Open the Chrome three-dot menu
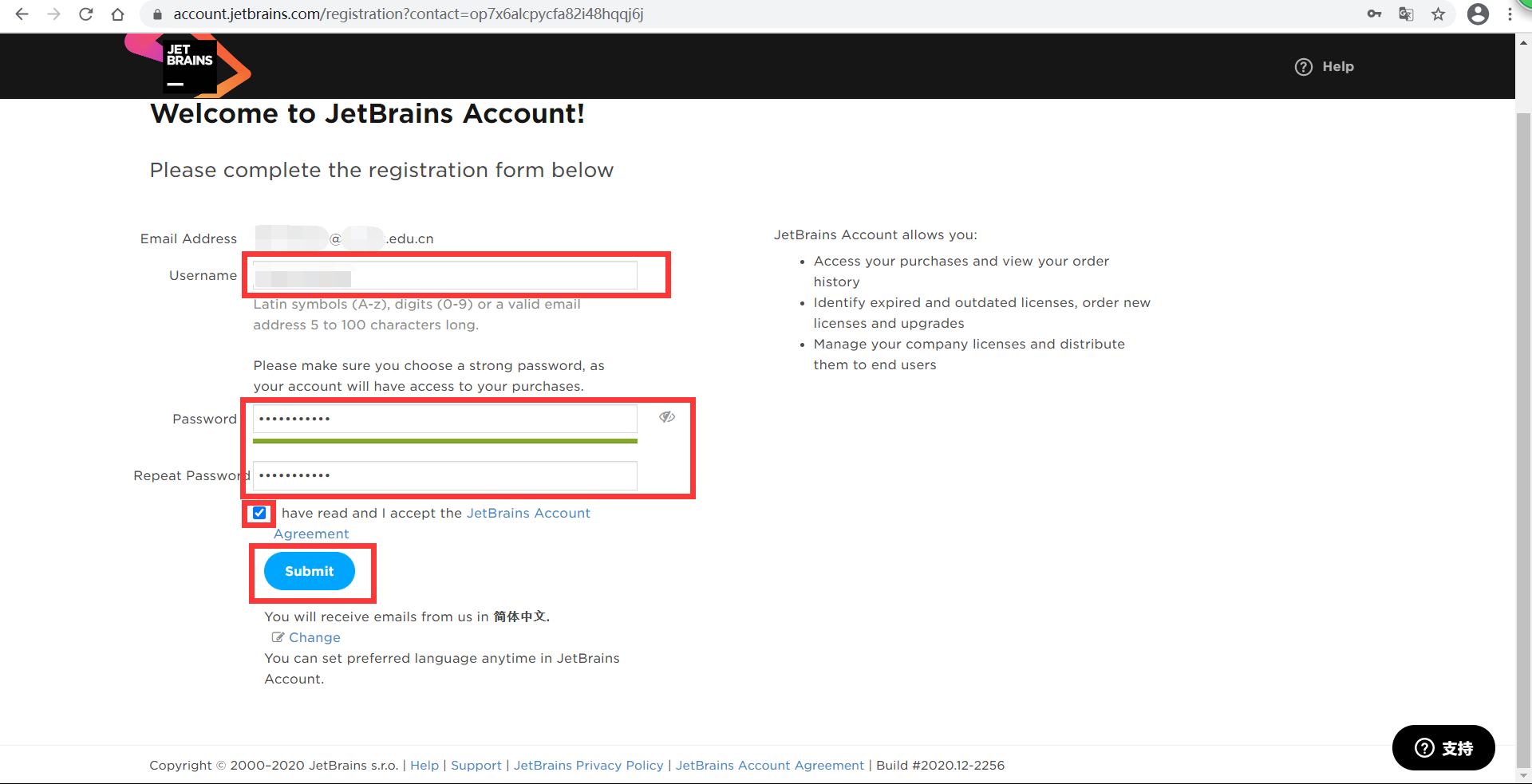Image resolution: width=1532 pixels, height=784 pixels. (x=1510, y=14)
